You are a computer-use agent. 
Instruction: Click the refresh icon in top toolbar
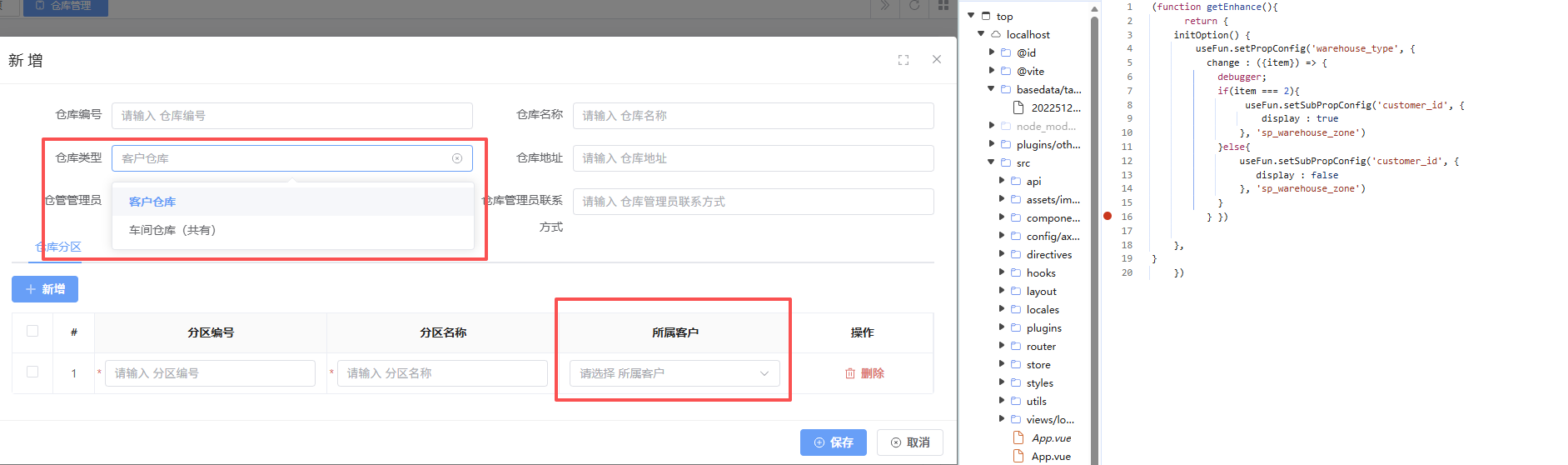(x=914, y=6)
